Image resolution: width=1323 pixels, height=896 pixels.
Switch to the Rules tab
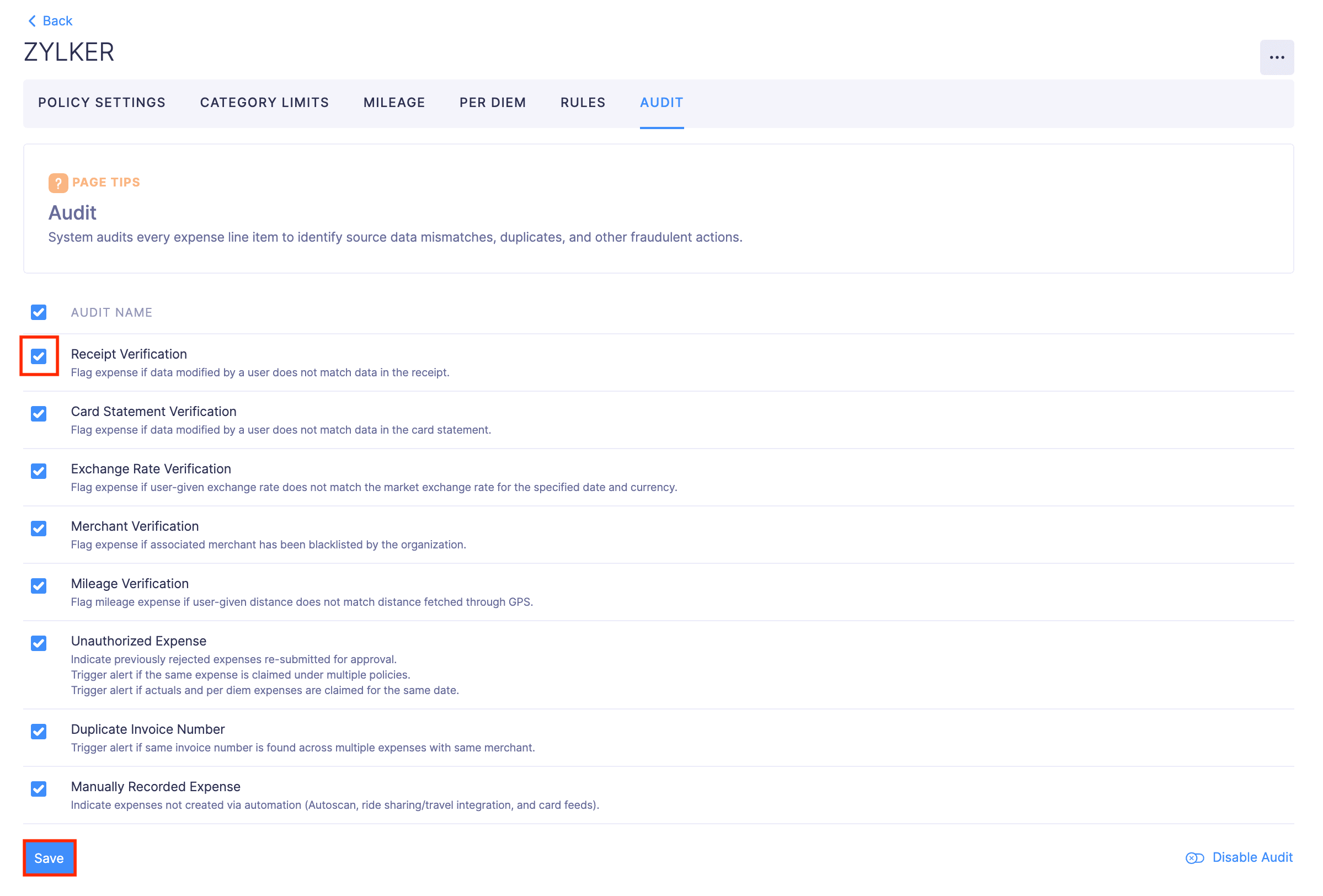[583, 103]
